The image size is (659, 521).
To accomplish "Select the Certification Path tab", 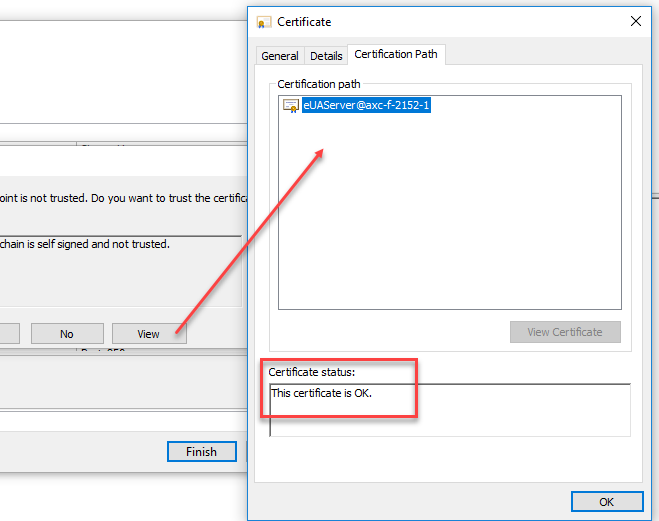I will pos(396,54).
